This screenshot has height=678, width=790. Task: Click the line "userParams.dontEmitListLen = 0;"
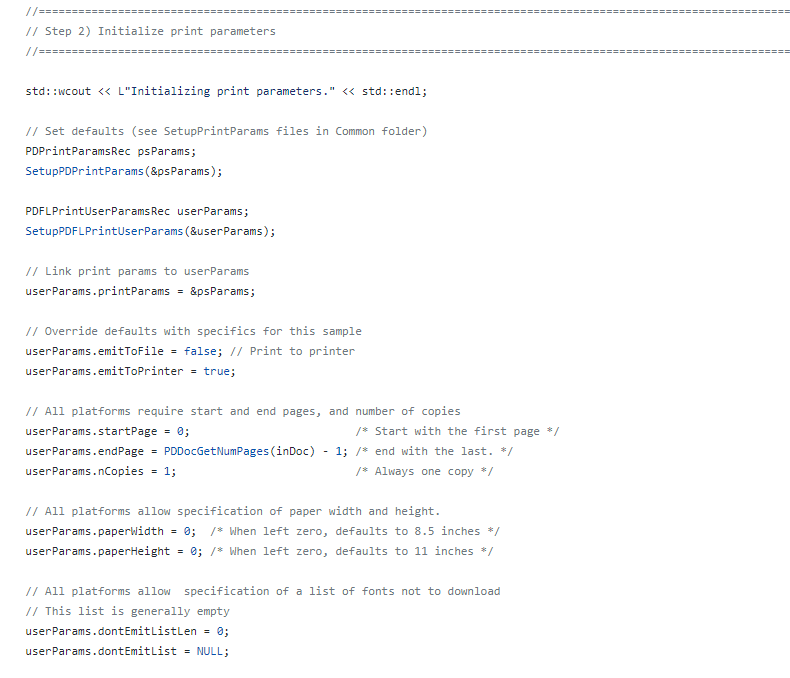(127, 631)
